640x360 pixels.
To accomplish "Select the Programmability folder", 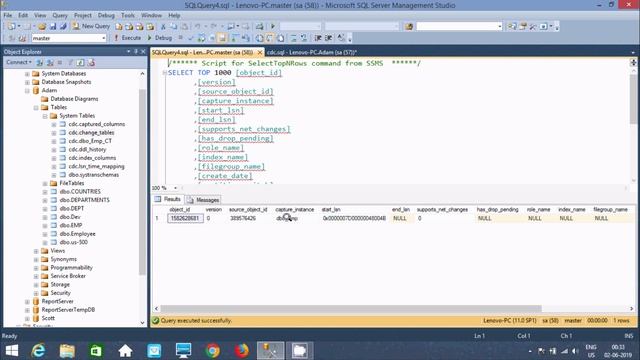I will [71, 268].
